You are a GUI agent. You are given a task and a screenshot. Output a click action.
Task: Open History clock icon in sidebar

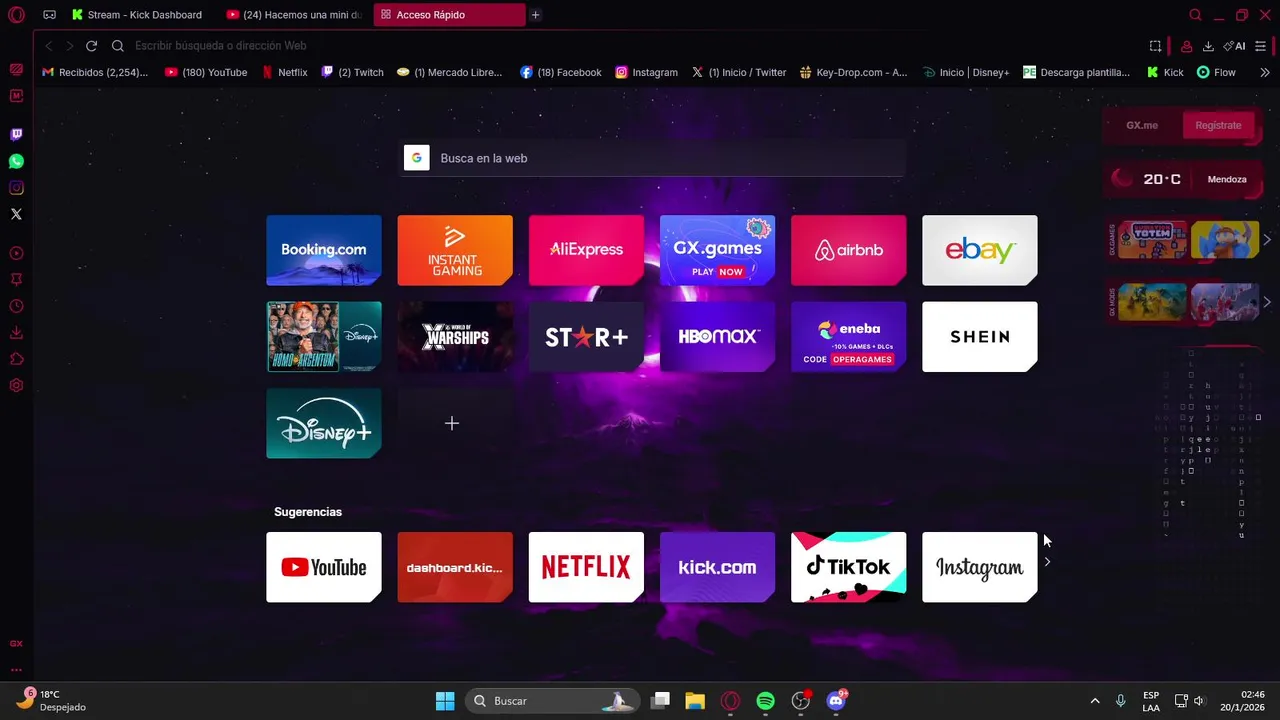coord(16,306)
